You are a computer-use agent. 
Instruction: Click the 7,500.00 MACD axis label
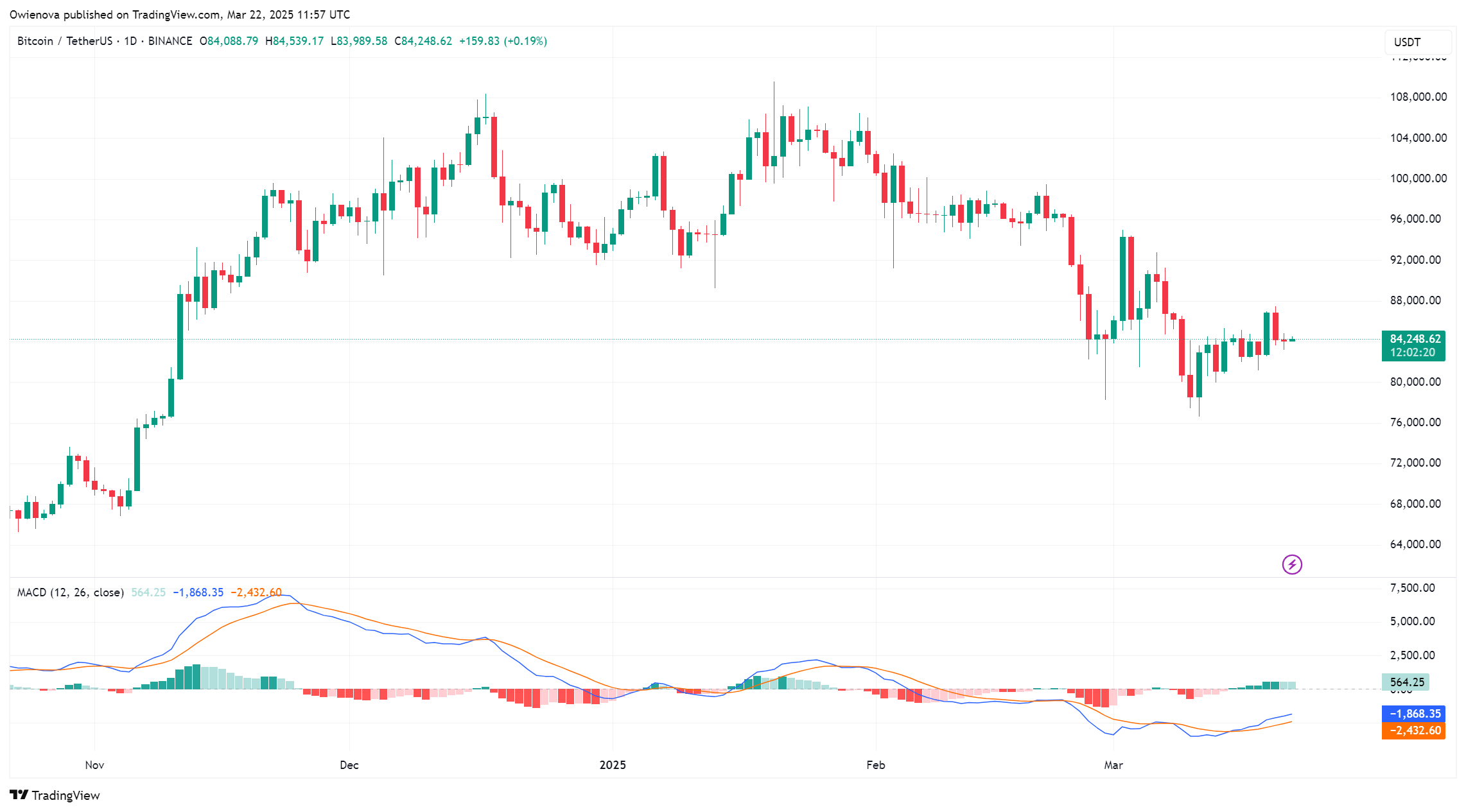pyautogui.click(x=1412, y=588)
